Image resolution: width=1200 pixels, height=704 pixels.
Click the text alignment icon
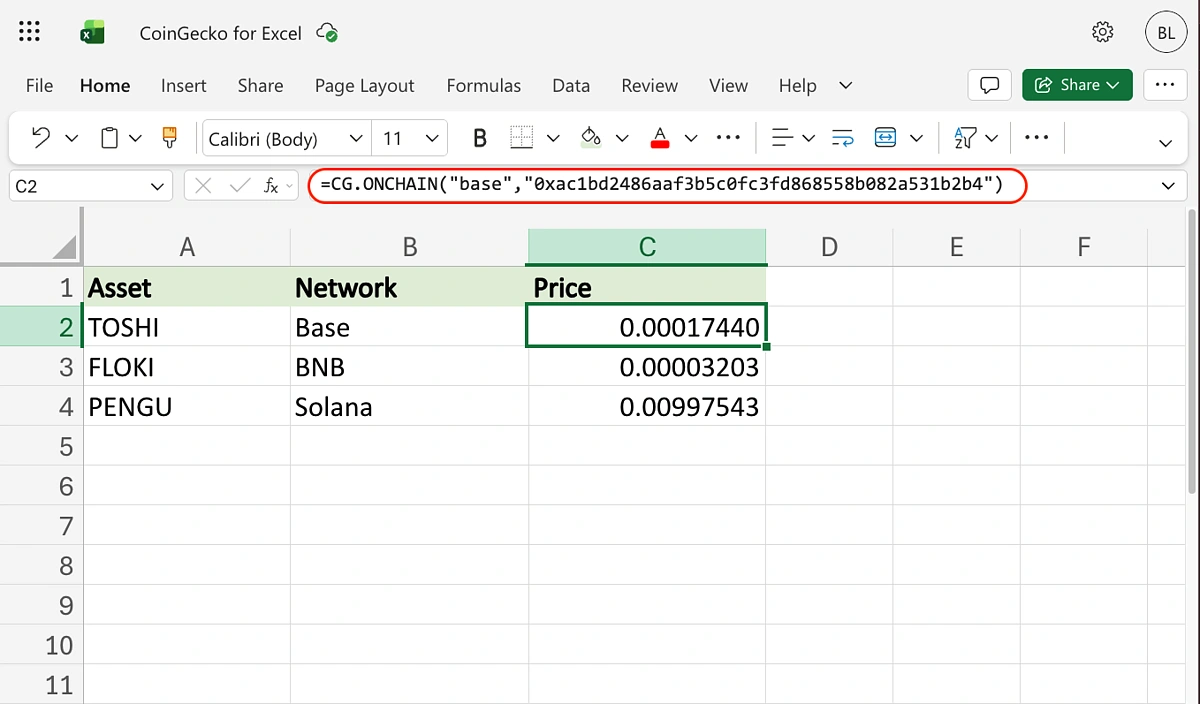pos(784,138)
